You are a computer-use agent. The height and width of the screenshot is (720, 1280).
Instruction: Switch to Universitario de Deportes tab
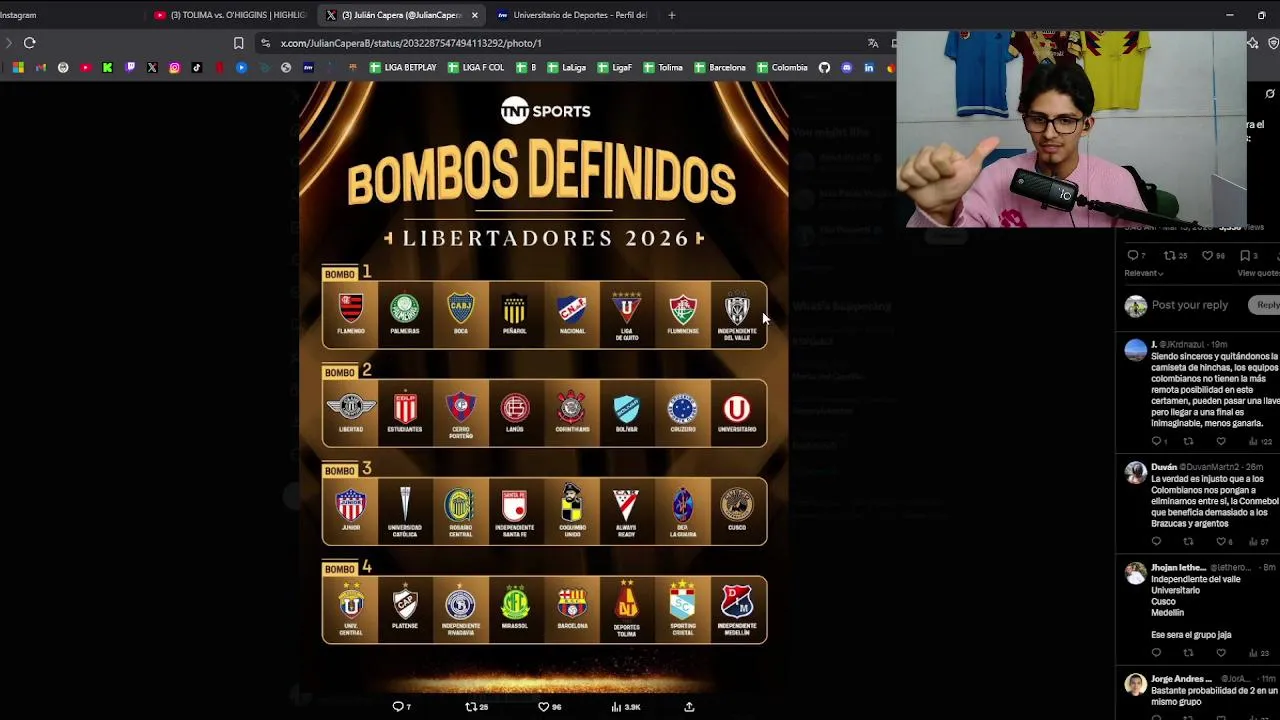pyautogui.click(x=572, y=15)
